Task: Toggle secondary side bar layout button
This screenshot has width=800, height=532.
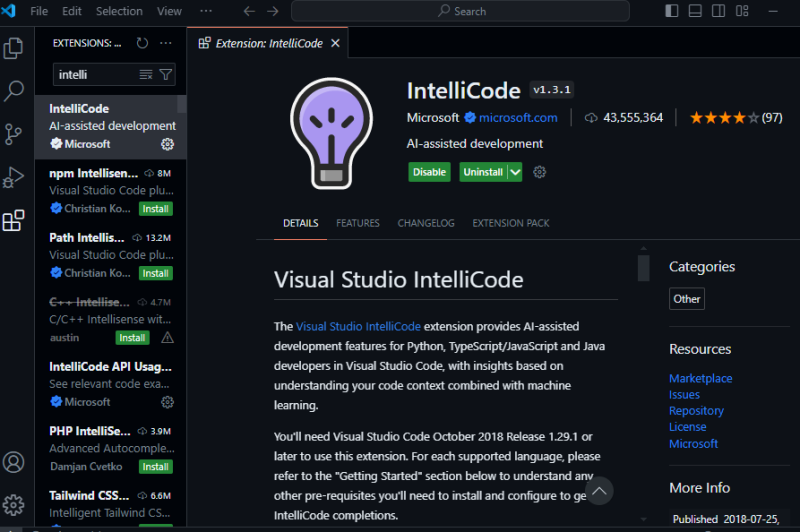Action: click(718, 11)
